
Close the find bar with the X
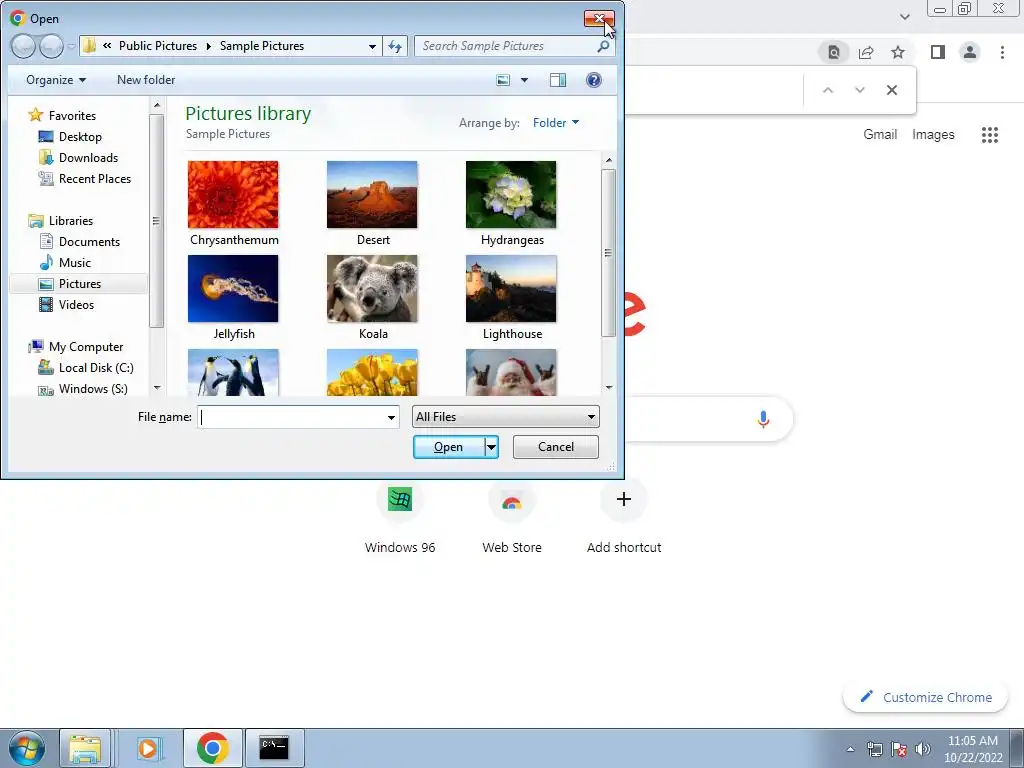coord(891,90)
